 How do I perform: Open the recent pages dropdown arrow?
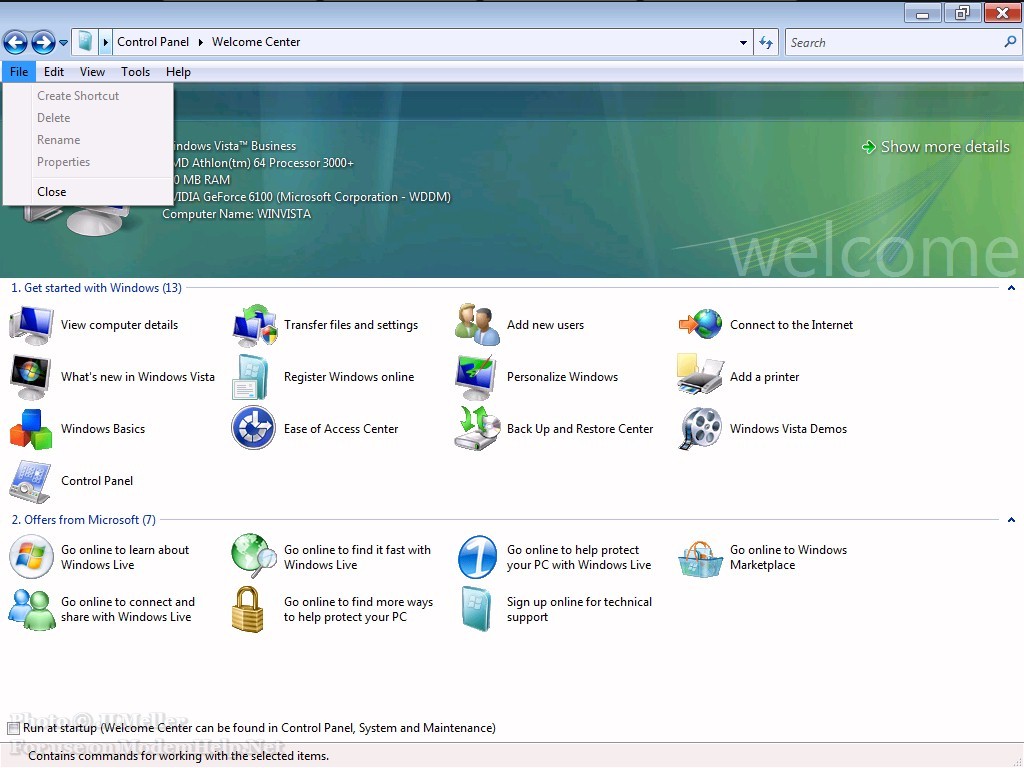pos(63,43)
